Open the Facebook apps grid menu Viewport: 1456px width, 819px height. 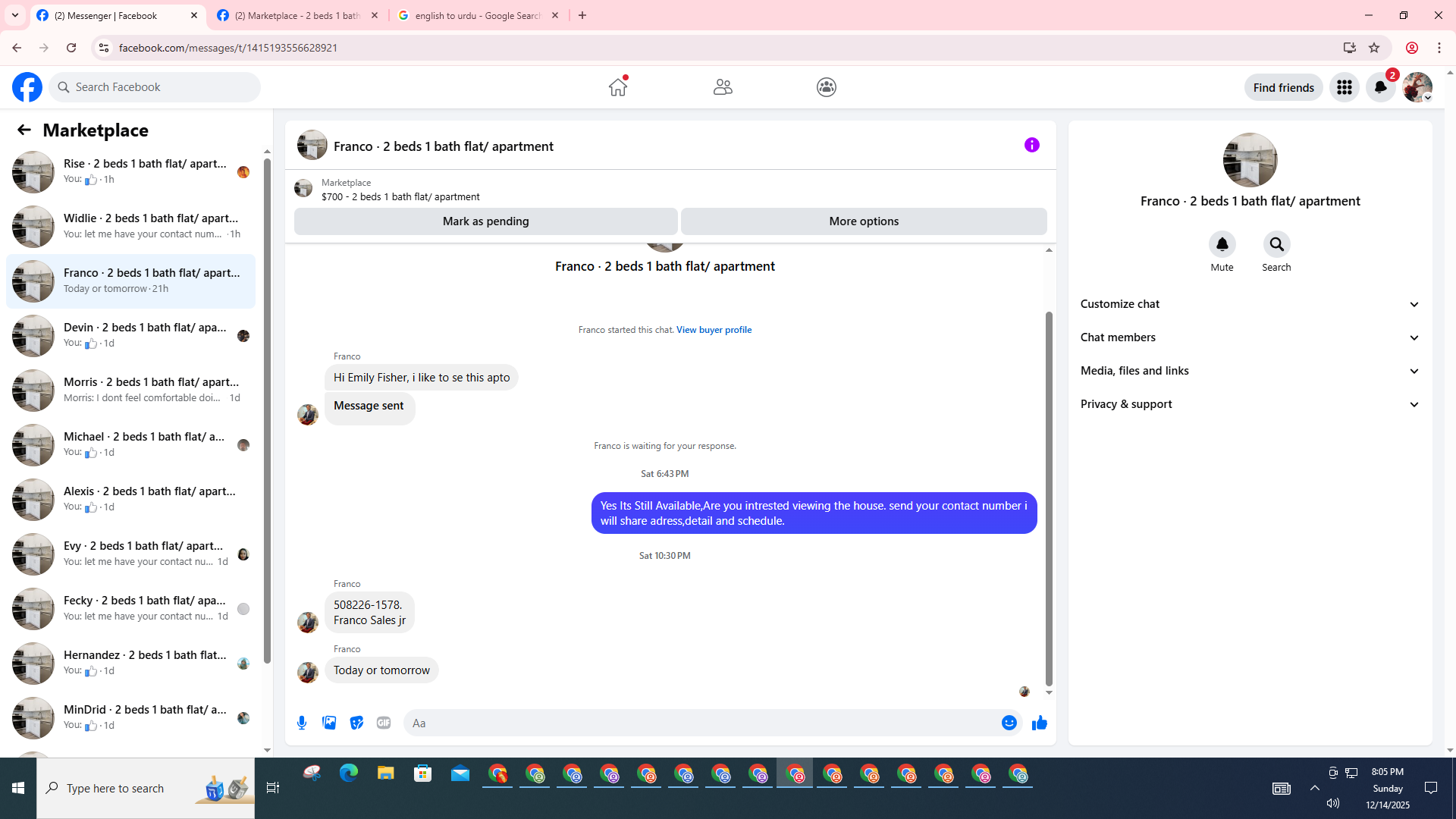click(x=1344, y=87)
